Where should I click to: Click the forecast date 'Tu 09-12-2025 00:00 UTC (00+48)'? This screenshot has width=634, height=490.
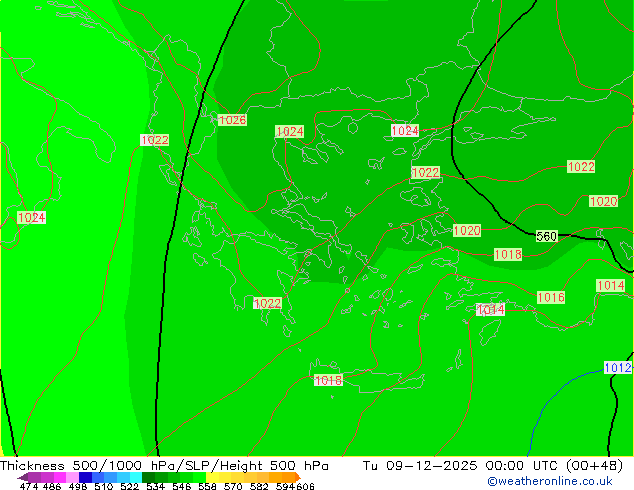click(x=493, y=465)
